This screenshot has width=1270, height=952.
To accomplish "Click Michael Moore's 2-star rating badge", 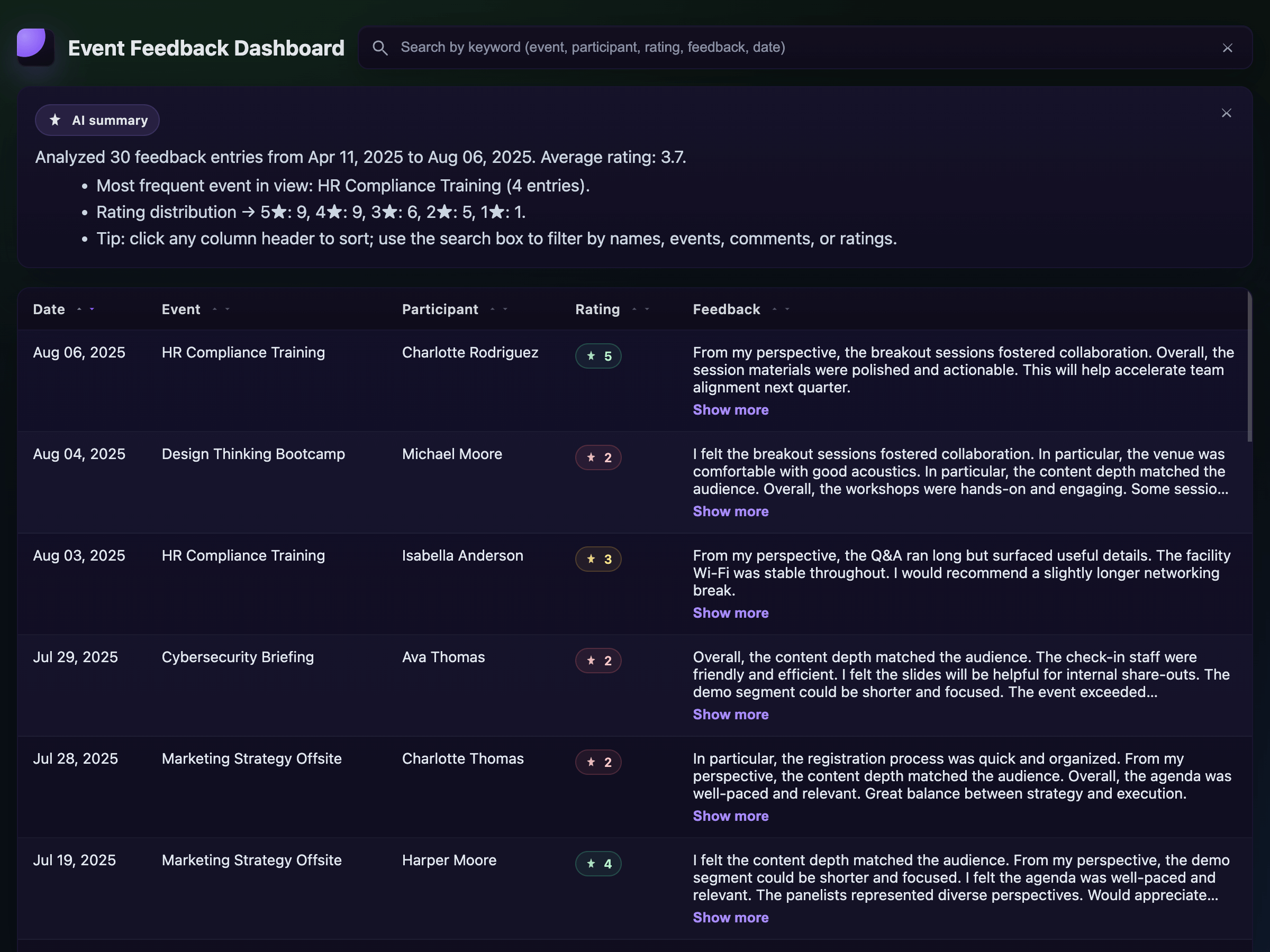I will [x=597, y=457].
